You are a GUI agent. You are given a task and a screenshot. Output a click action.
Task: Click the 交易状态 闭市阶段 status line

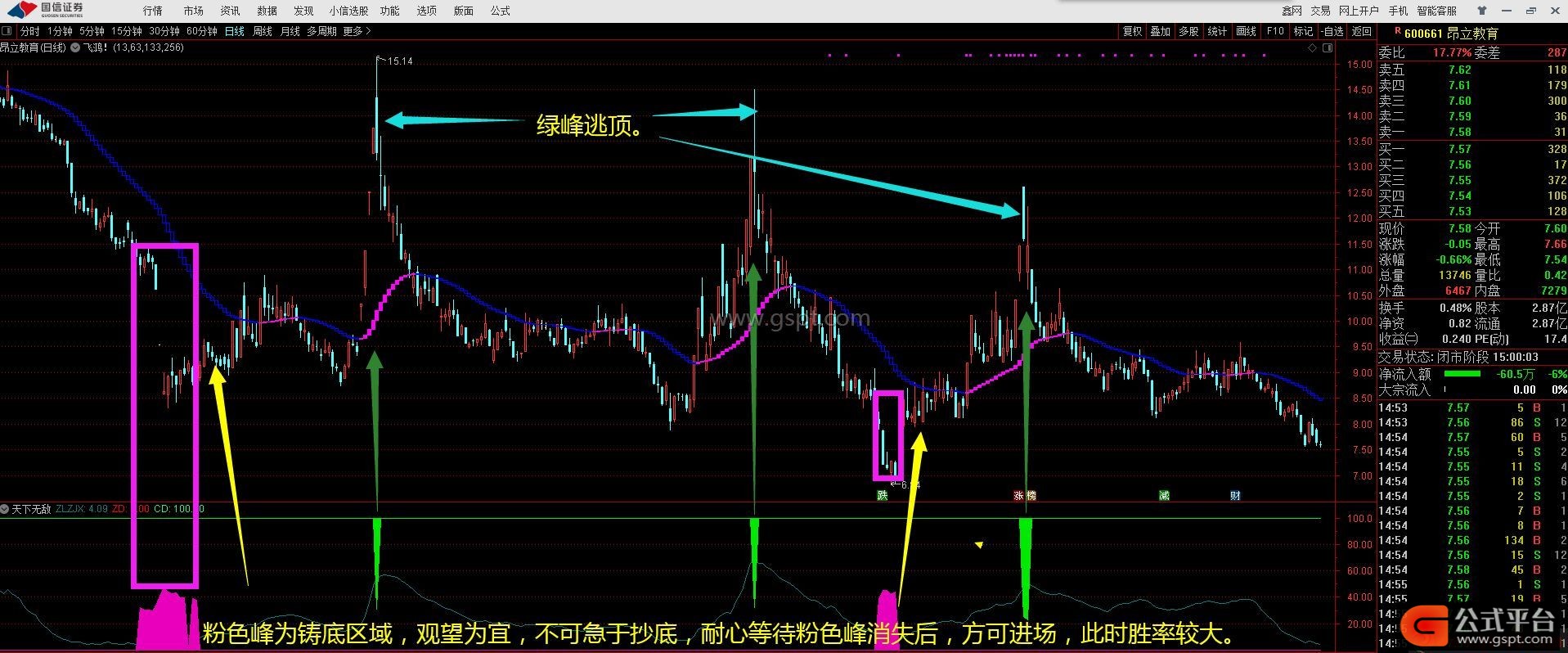coord(1458,358)
